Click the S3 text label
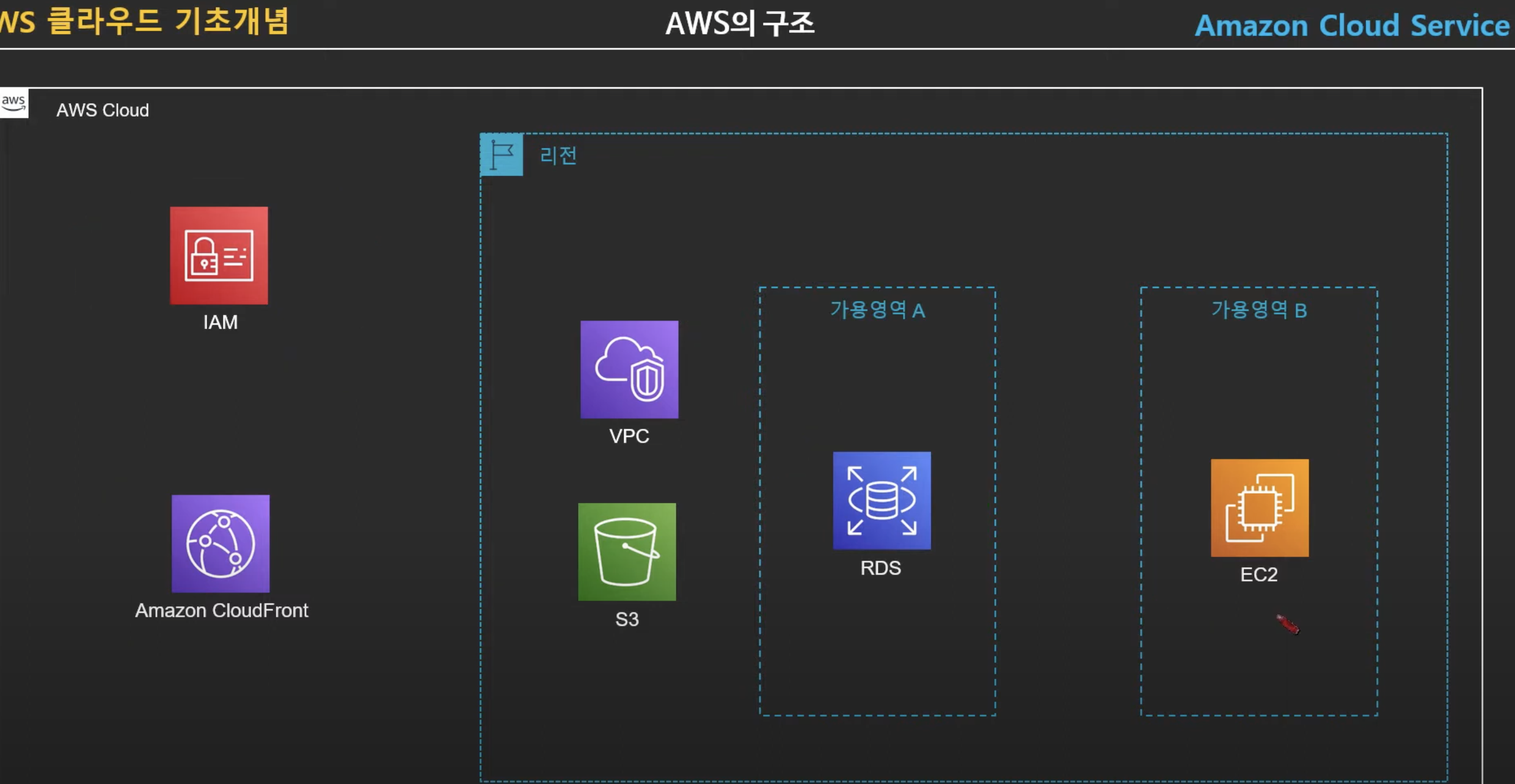Viewport: 1515px width, 784px height. click(x=627, y=619)
